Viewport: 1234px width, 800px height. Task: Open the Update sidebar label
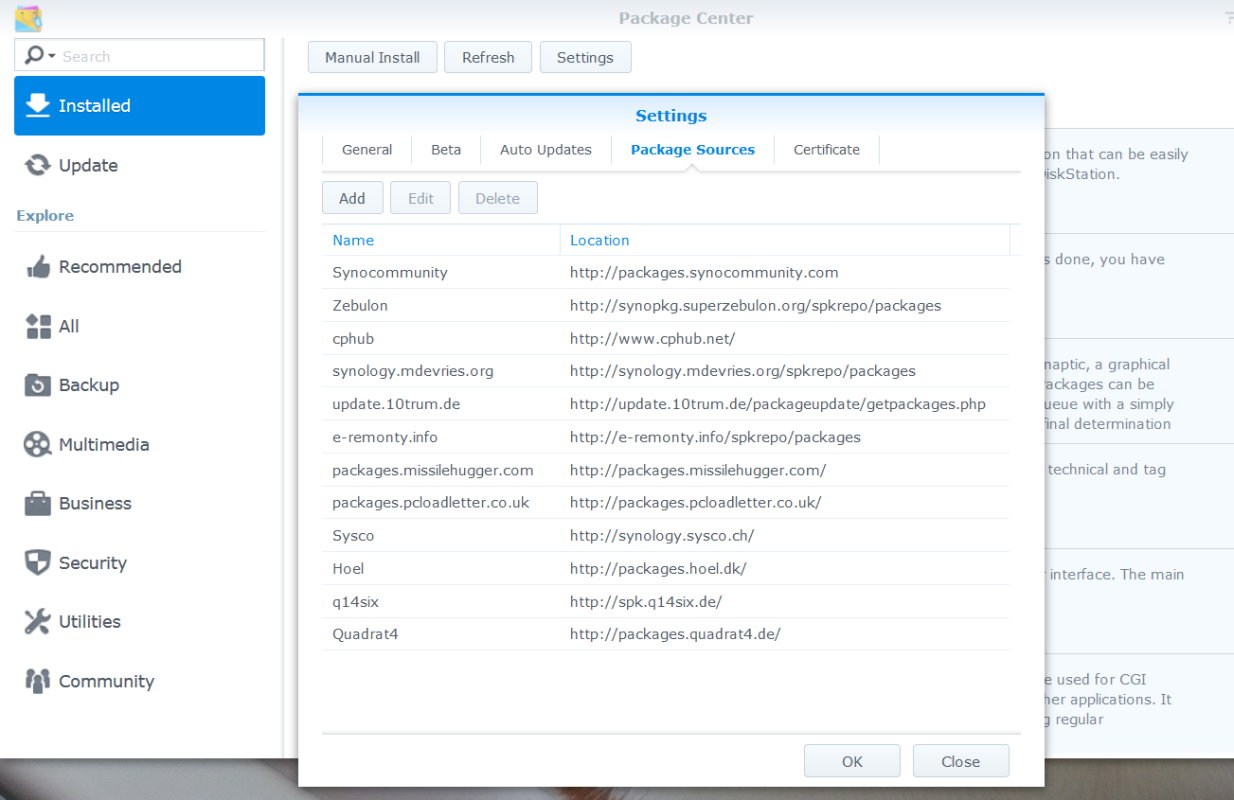(88, 166)
